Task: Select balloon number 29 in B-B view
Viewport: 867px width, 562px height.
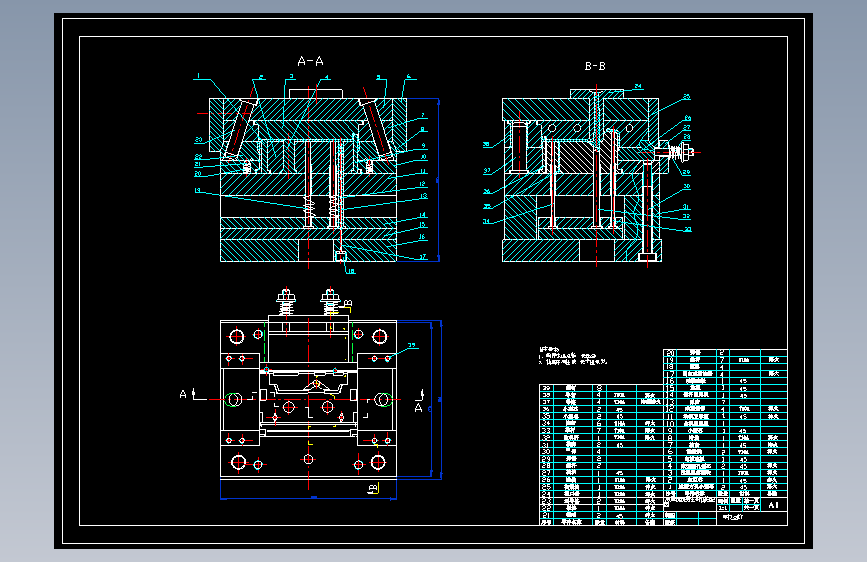Action: pyautogui.click(x=686, y=172)
